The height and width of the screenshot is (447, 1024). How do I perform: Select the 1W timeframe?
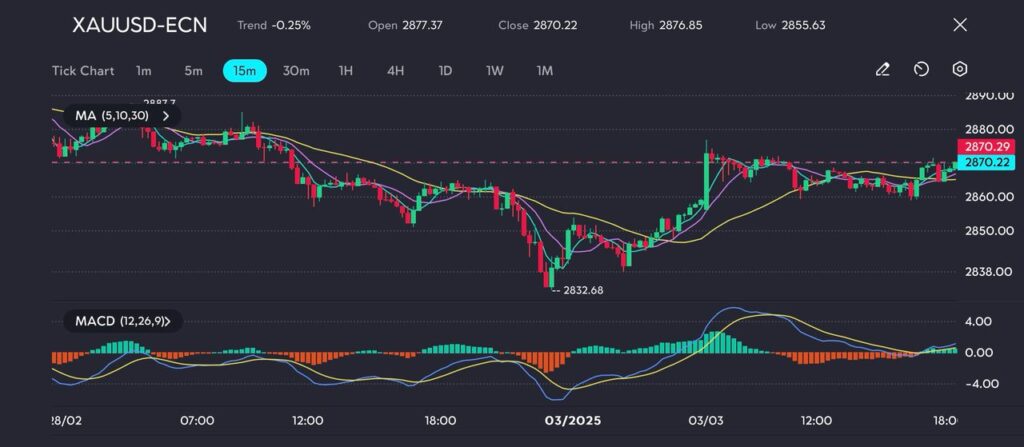495,71
